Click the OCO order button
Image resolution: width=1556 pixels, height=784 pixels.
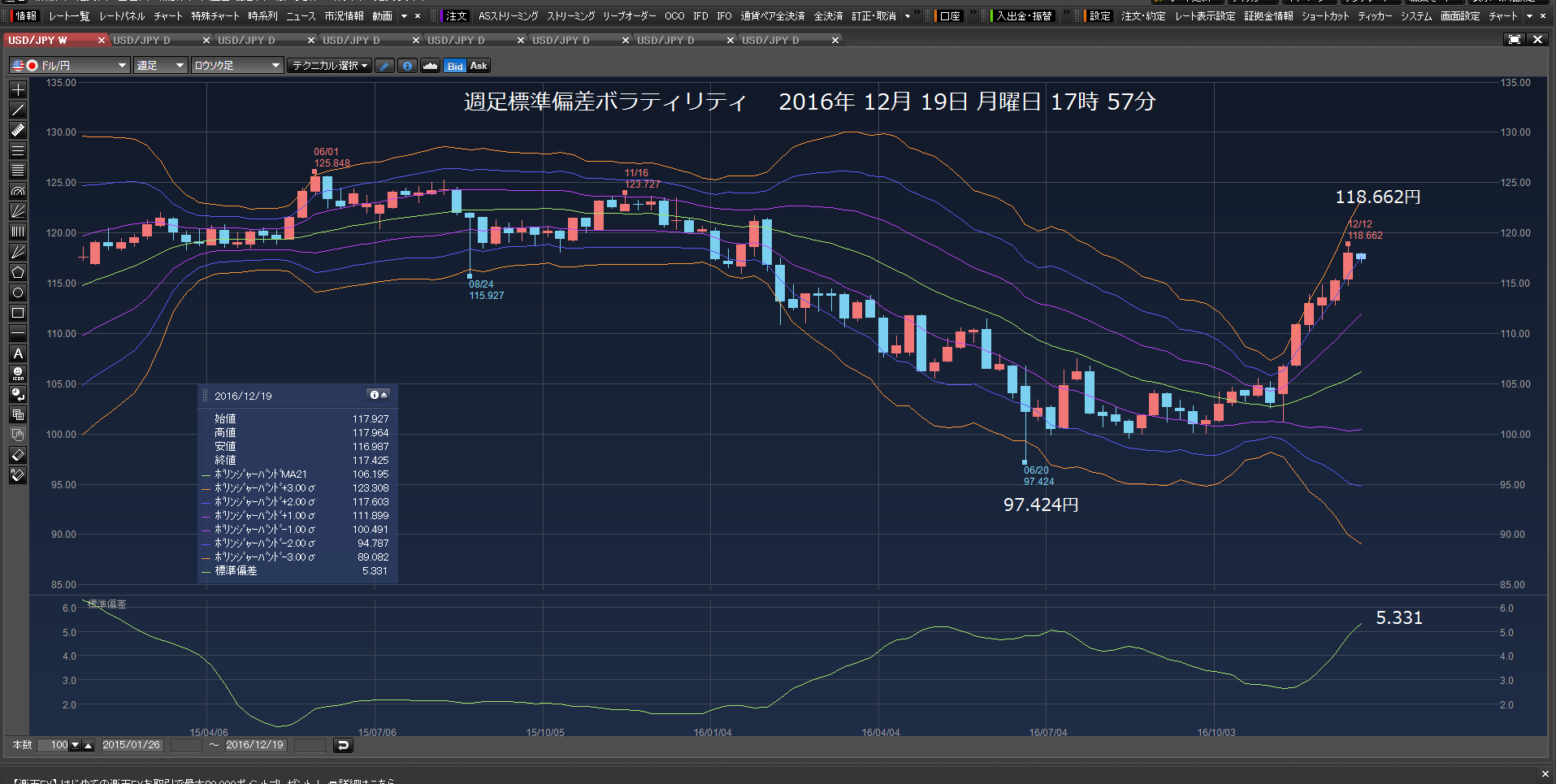pos(674,16)
